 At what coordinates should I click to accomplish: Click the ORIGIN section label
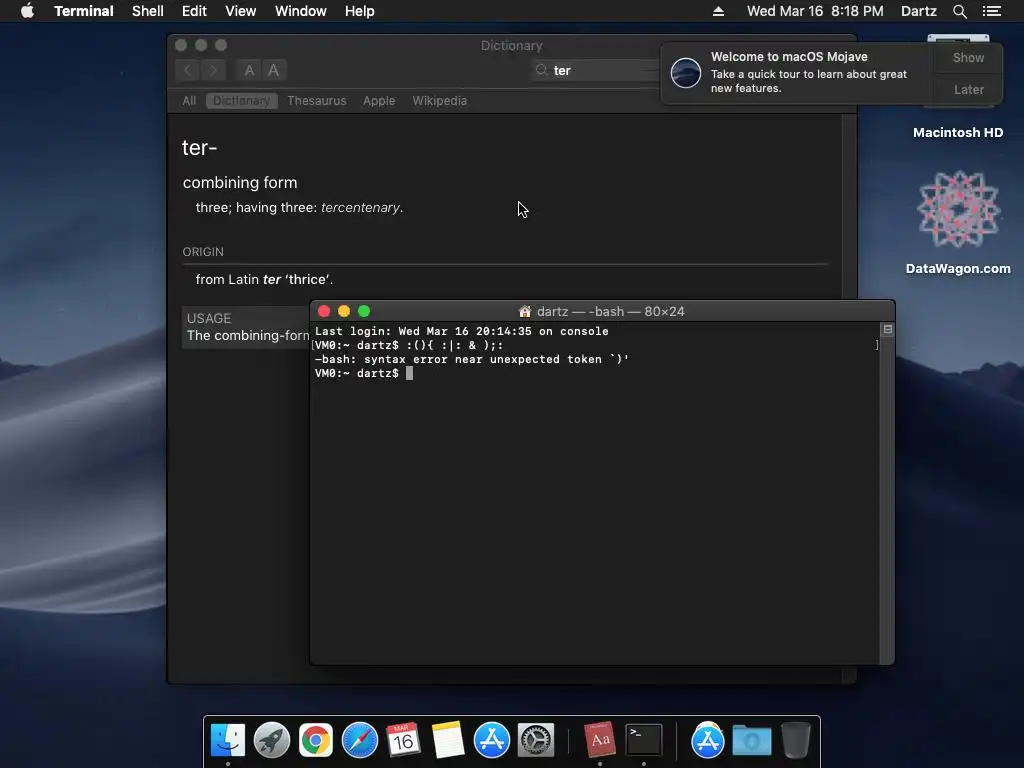tap(203, 251)
